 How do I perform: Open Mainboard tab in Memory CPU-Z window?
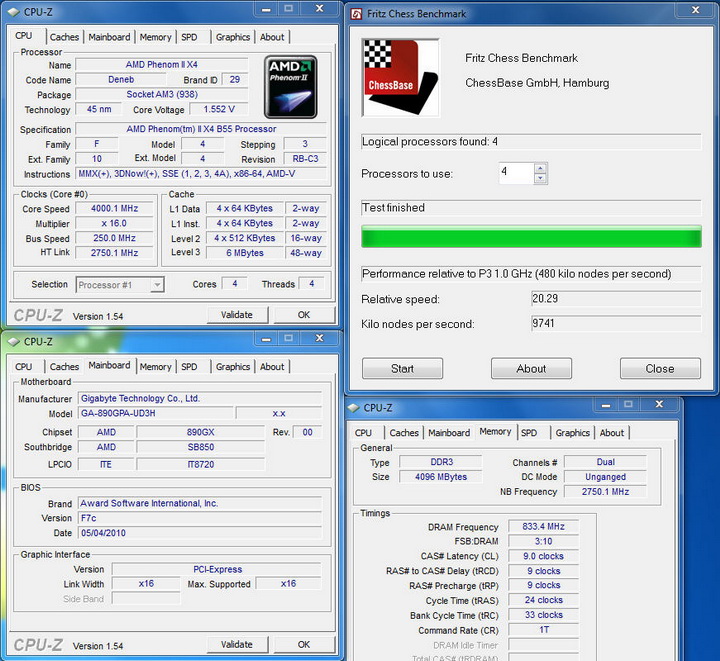pyautogui.click(x=449, y=433)
